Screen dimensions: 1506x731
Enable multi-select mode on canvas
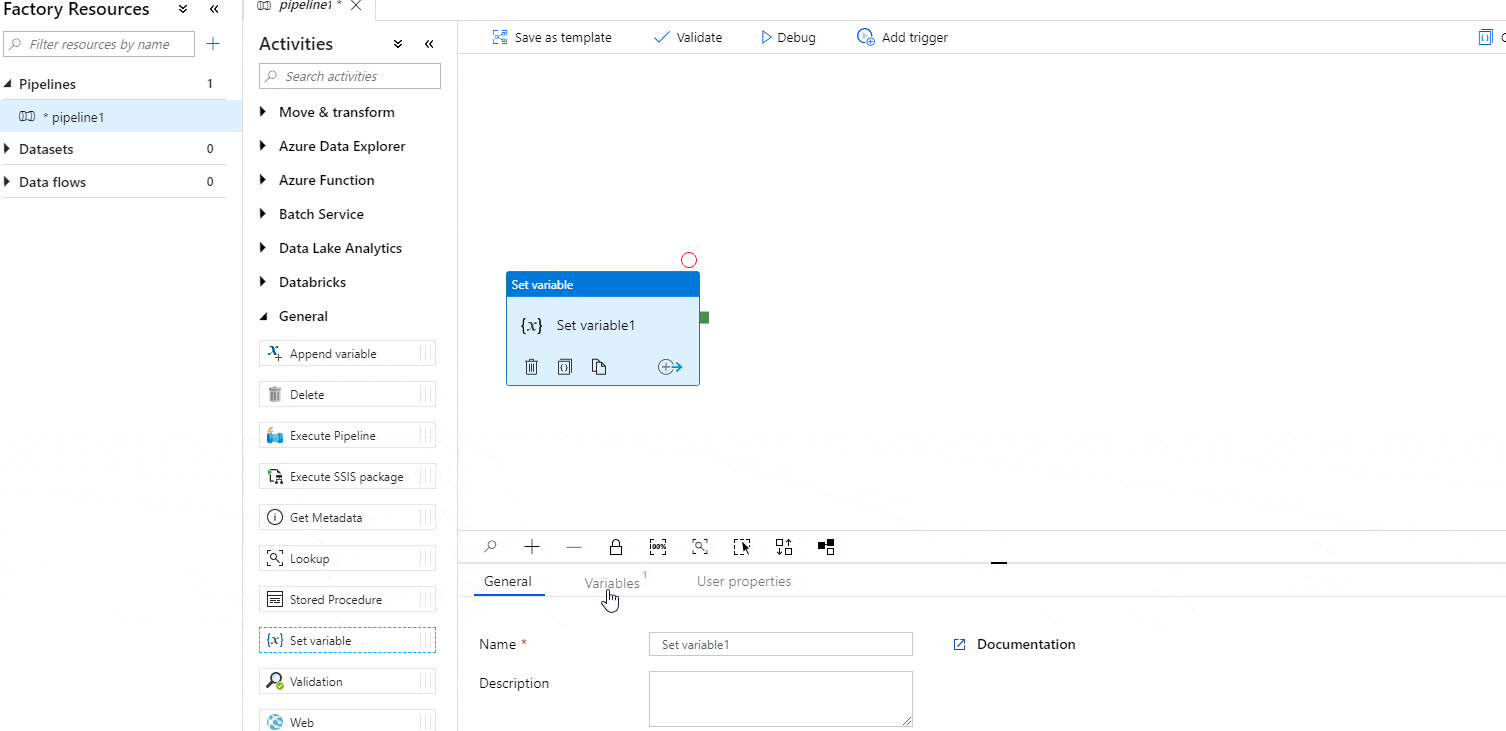tap(742, 547)
